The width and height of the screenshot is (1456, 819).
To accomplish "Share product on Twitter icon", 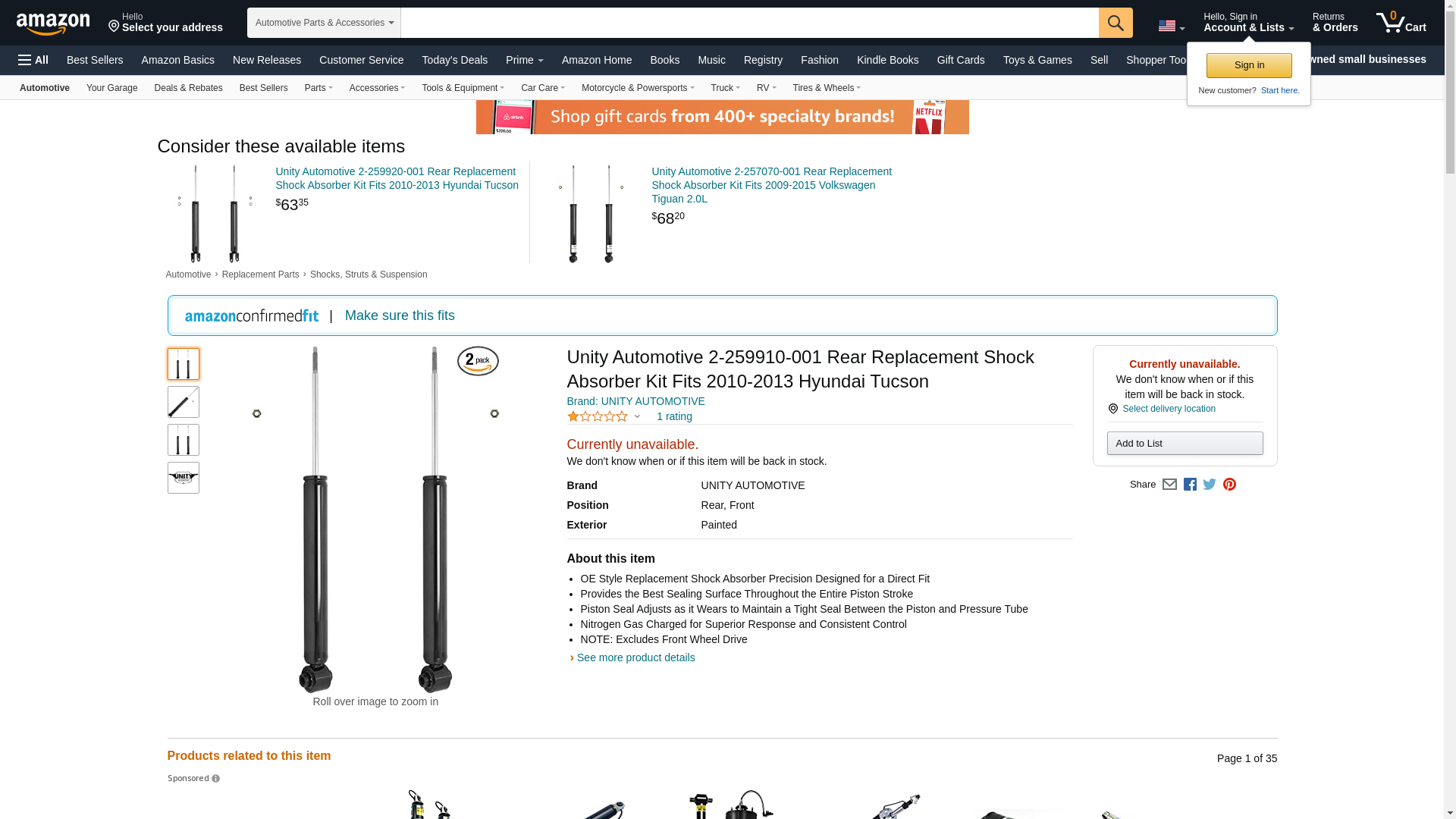I will [x=1210, y=484].
